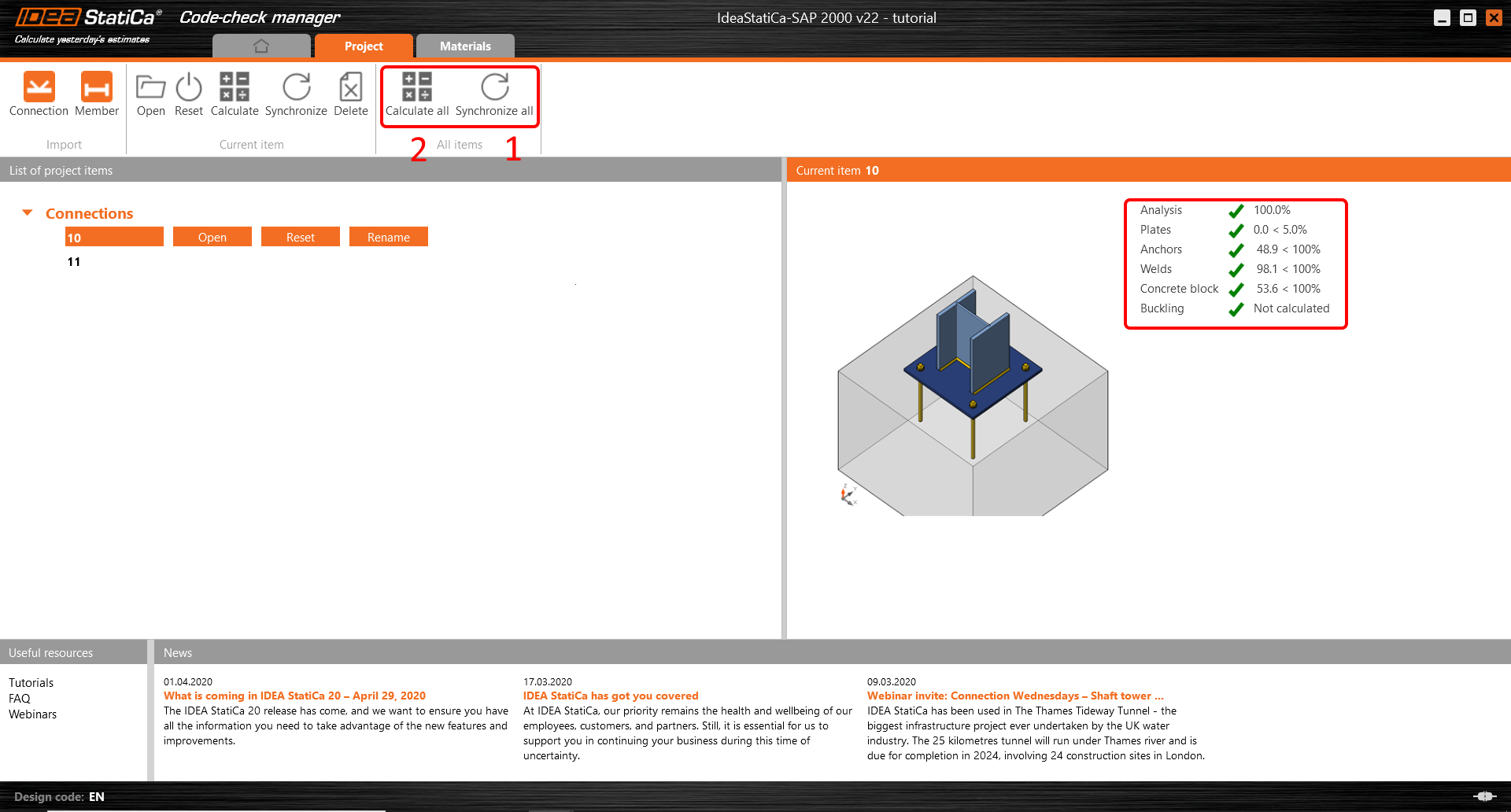Go to the Home tab icon
This screenshot has width=1511, height=812.
click(261, 46)
